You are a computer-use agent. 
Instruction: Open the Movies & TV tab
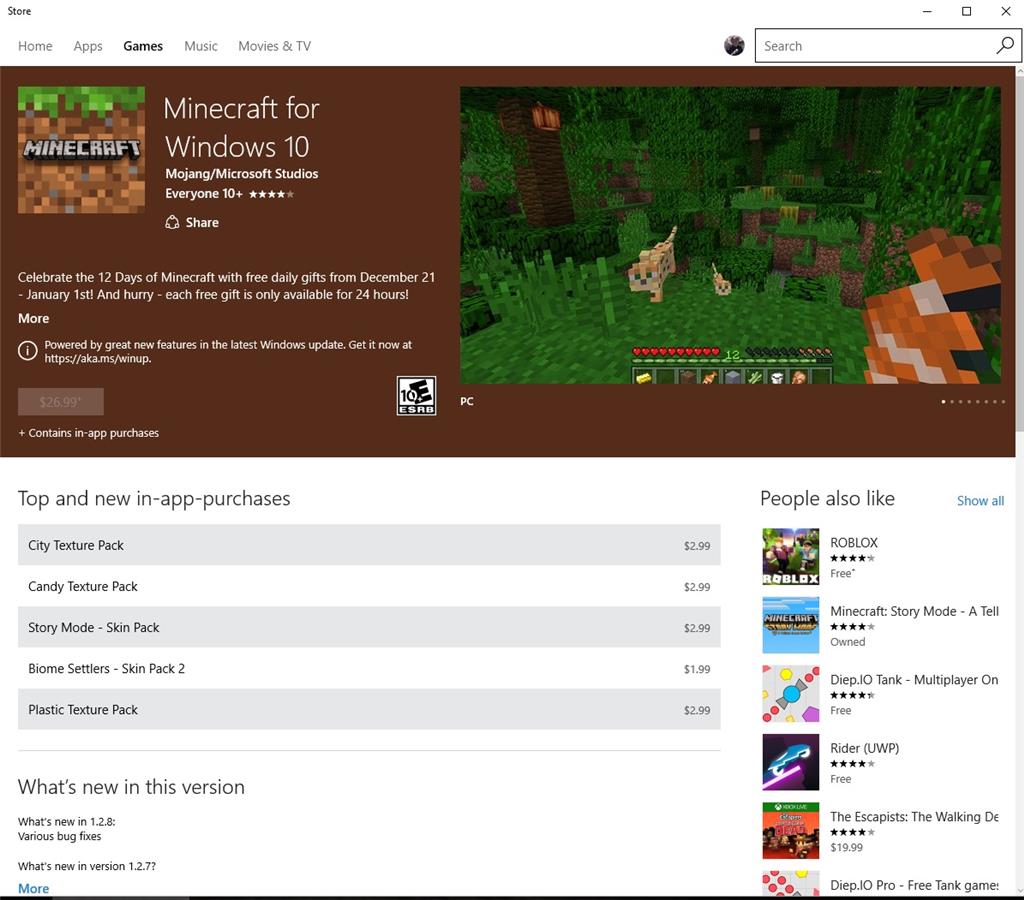pyautogui.click(x=274, y=46)
